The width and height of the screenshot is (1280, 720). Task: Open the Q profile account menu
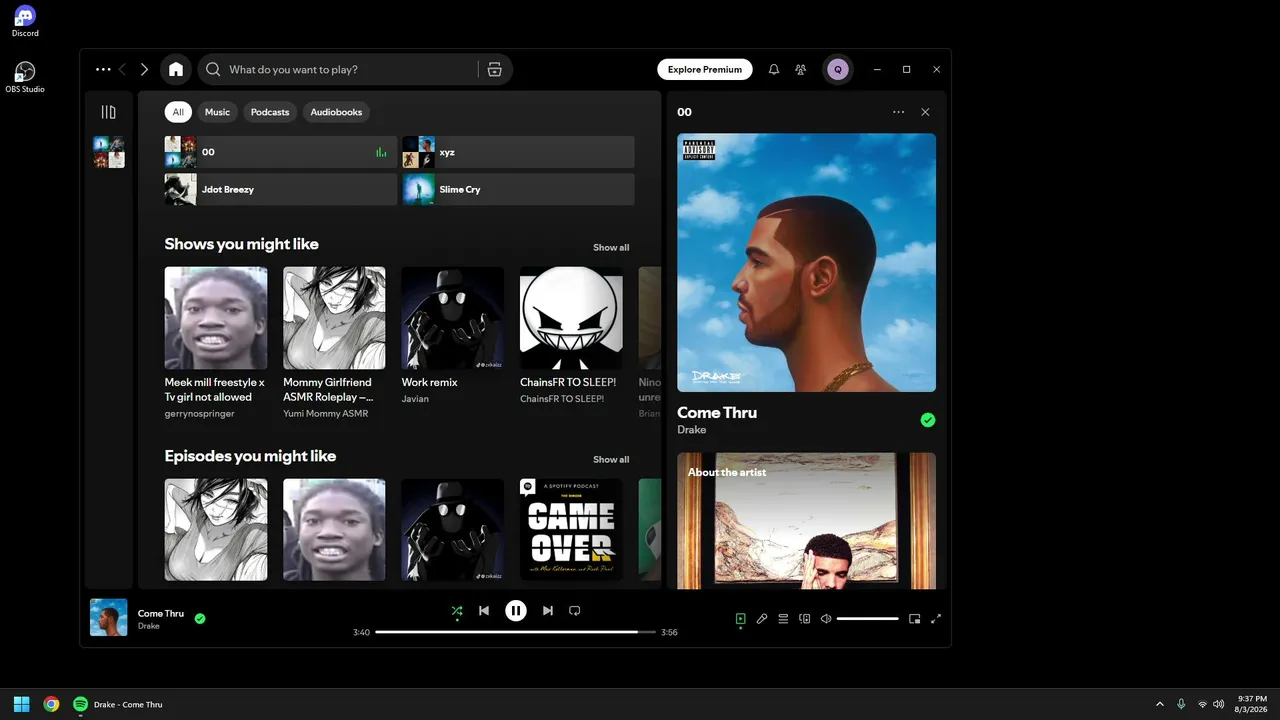[x=838, y=69]
